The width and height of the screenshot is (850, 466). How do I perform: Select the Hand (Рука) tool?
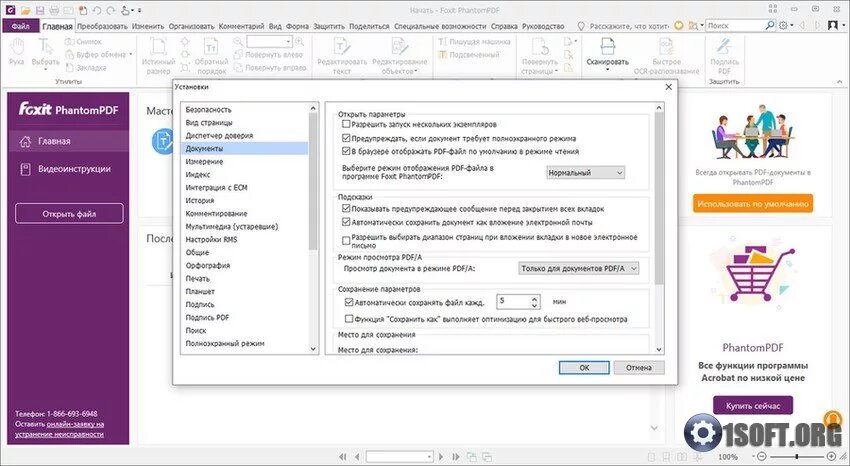[17, 53]
